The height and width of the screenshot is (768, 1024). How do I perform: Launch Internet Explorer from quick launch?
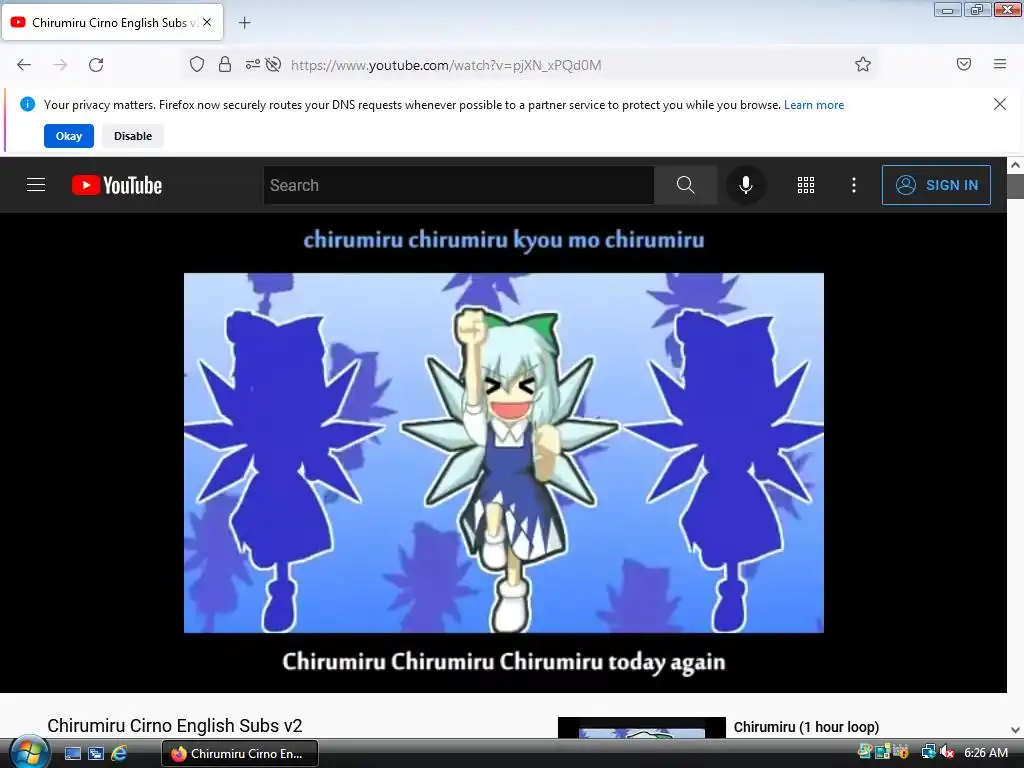pyautogui.click(x=119, y=754)
